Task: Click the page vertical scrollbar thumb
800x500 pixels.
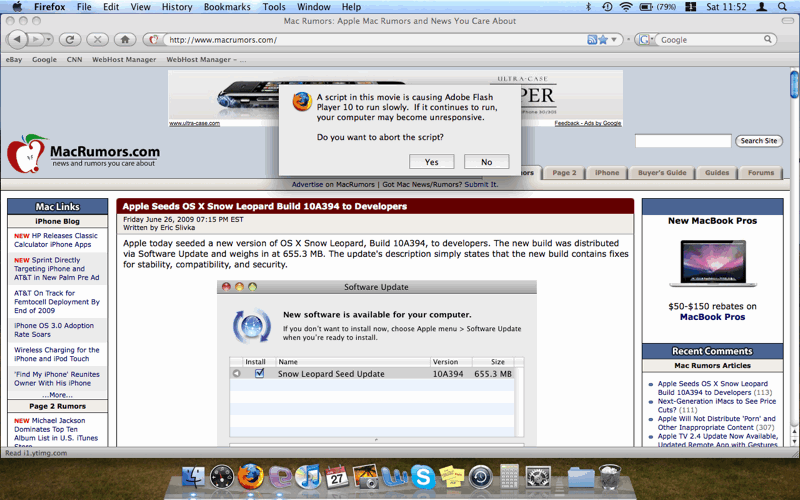Action: (794, 84)
